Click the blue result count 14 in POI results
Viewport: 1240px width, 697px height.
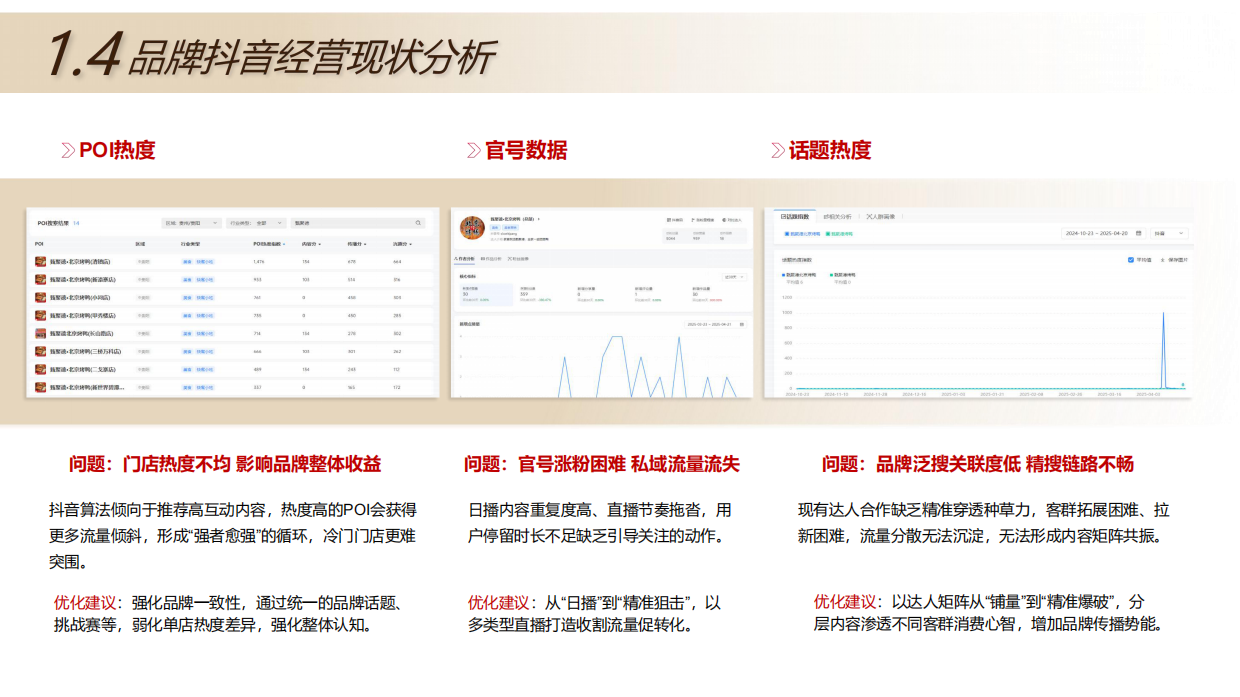click(76, 221)
